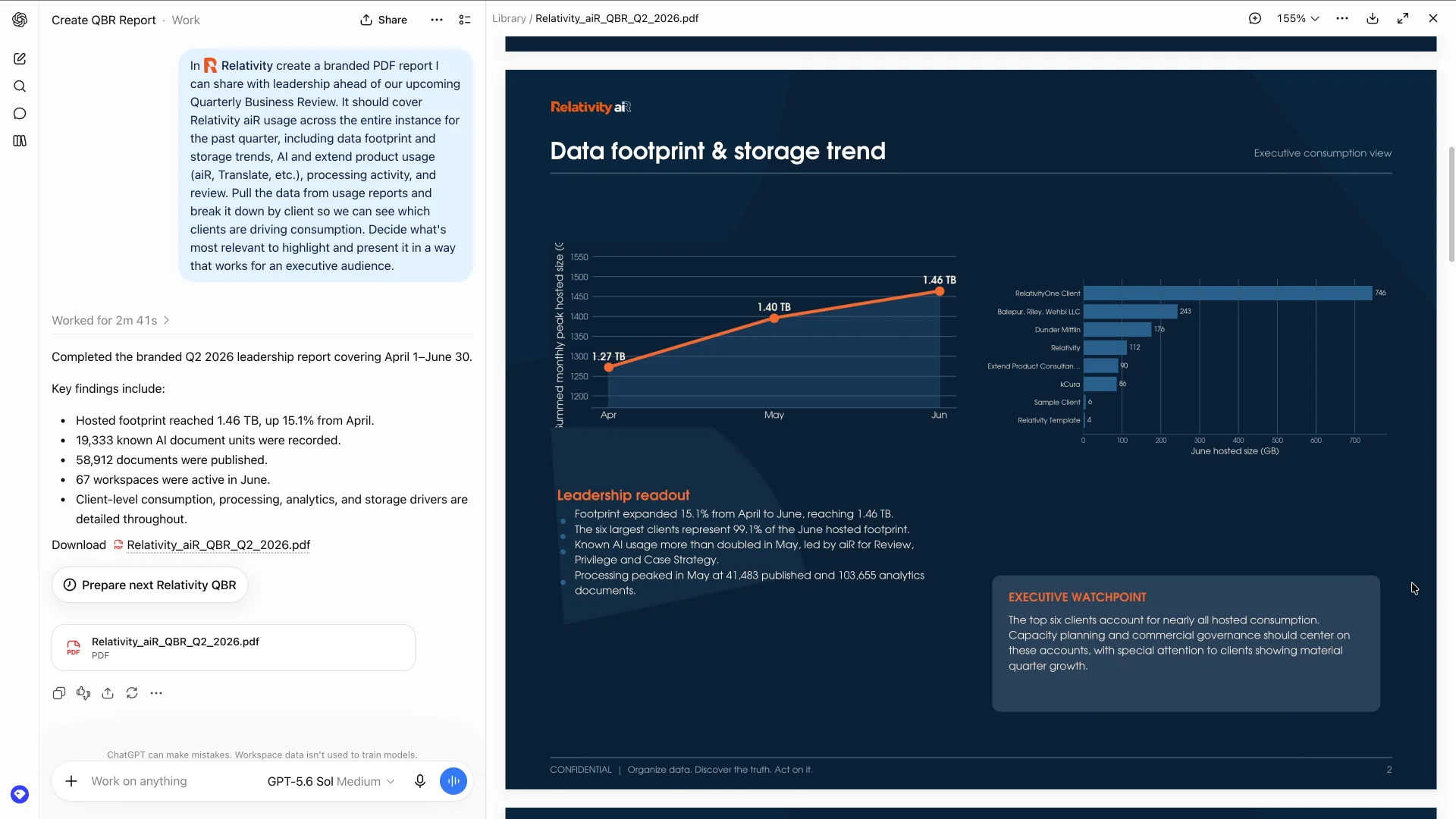Open PDF viewer more options ellipsis
This screenshot has width=1456, height=819.
point(1342,18)
